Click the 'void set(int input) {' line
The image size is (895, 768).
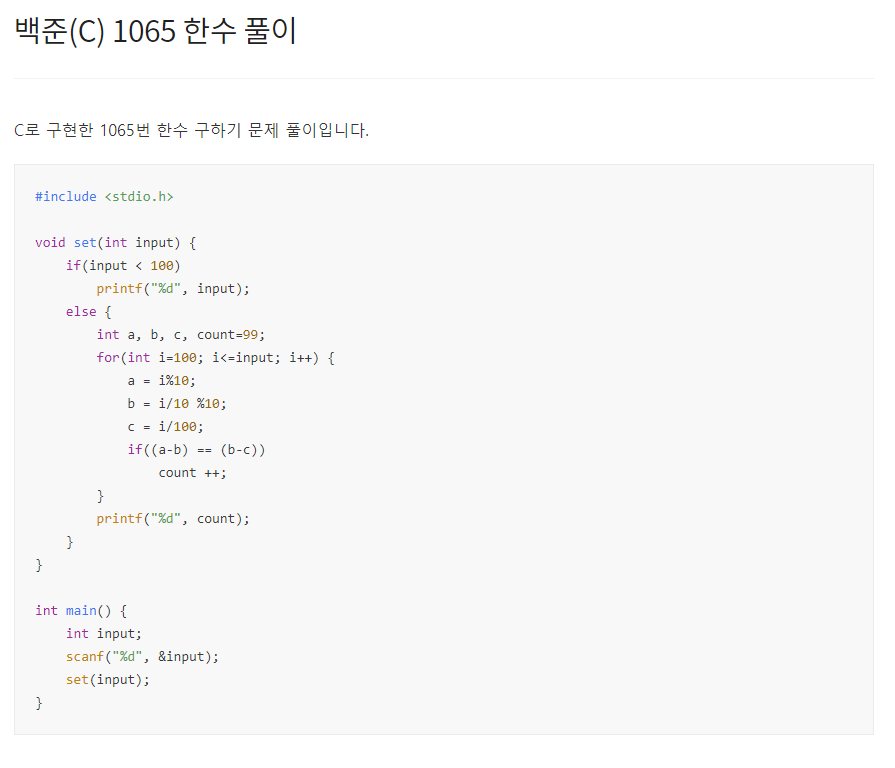[116, 243]
